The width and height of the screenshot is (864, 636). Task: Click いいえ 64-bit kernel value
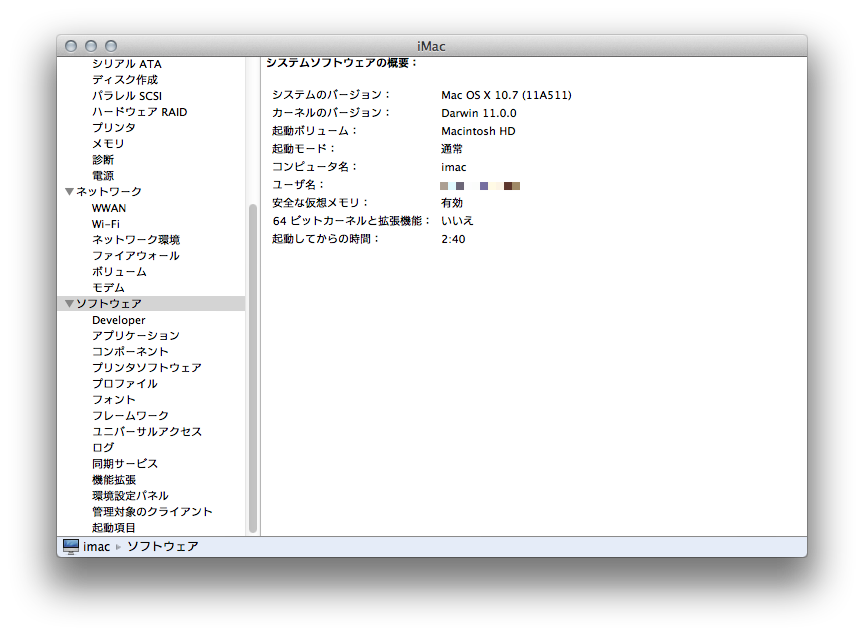tap(457, 221)
